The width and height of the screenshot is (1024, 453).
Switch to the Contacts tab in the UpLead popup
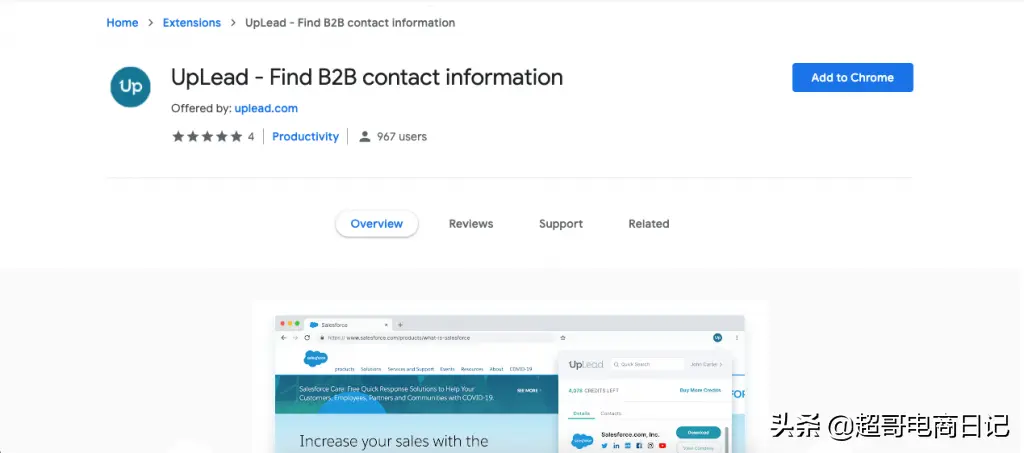[611, 414]
